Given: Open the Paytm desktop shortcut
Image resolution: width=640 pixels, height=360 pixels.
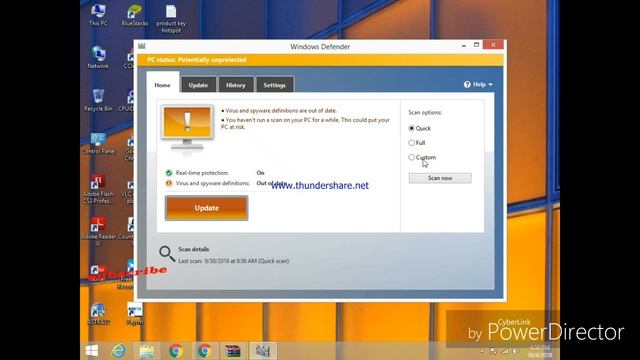Looking at the screenshot, I should [135, 313].
